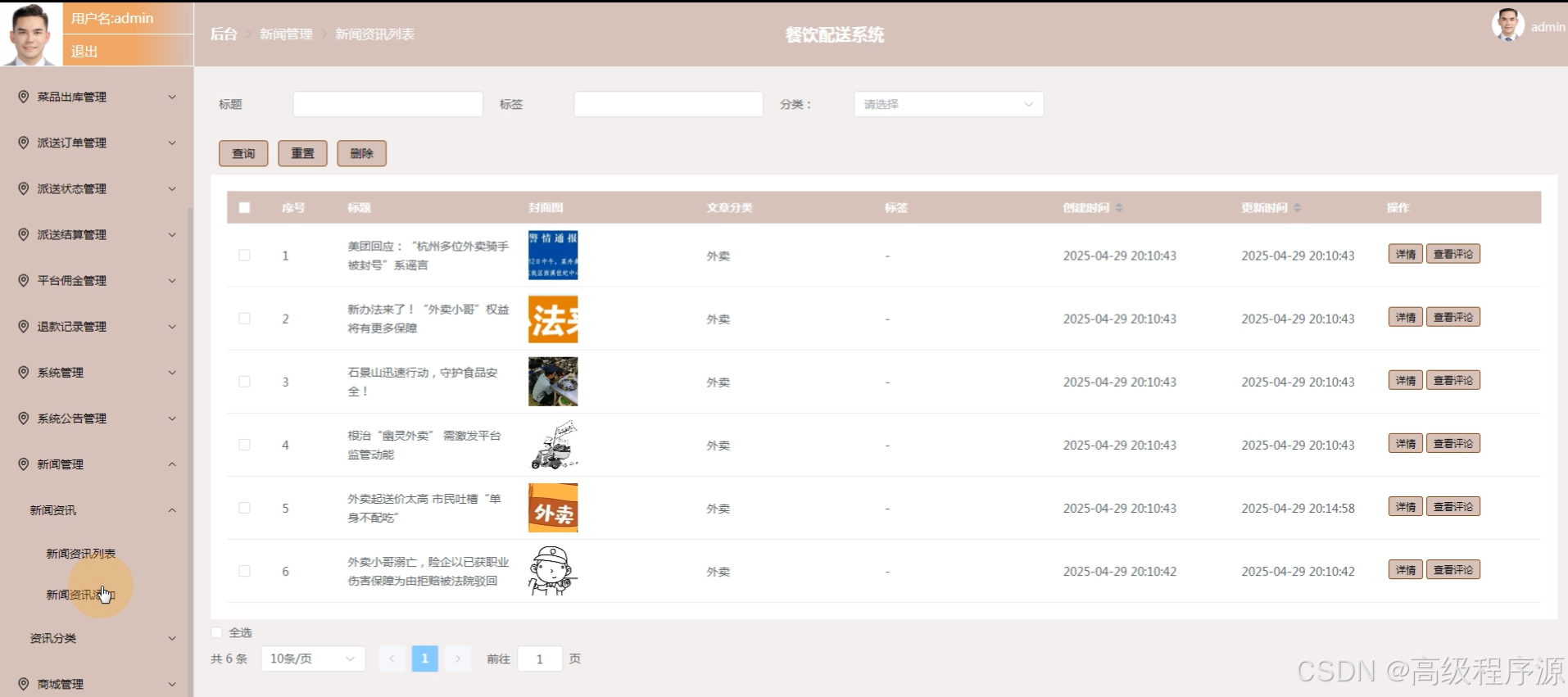
Task: Click the location pin icon beside 菜品出库管理
Action: pos(24,97)
